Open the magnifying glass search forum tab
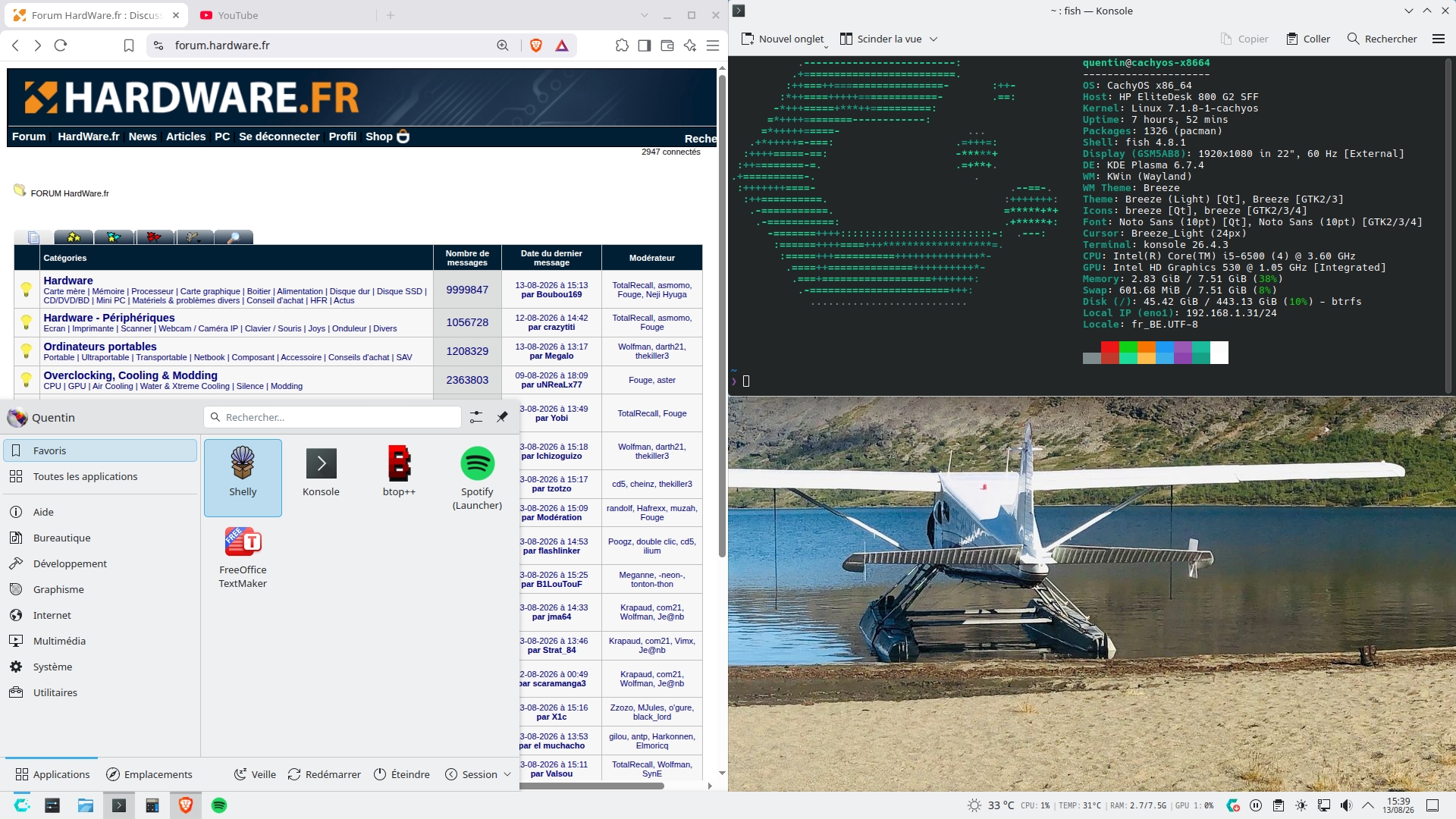1456x819 pixels. (234, 237)
